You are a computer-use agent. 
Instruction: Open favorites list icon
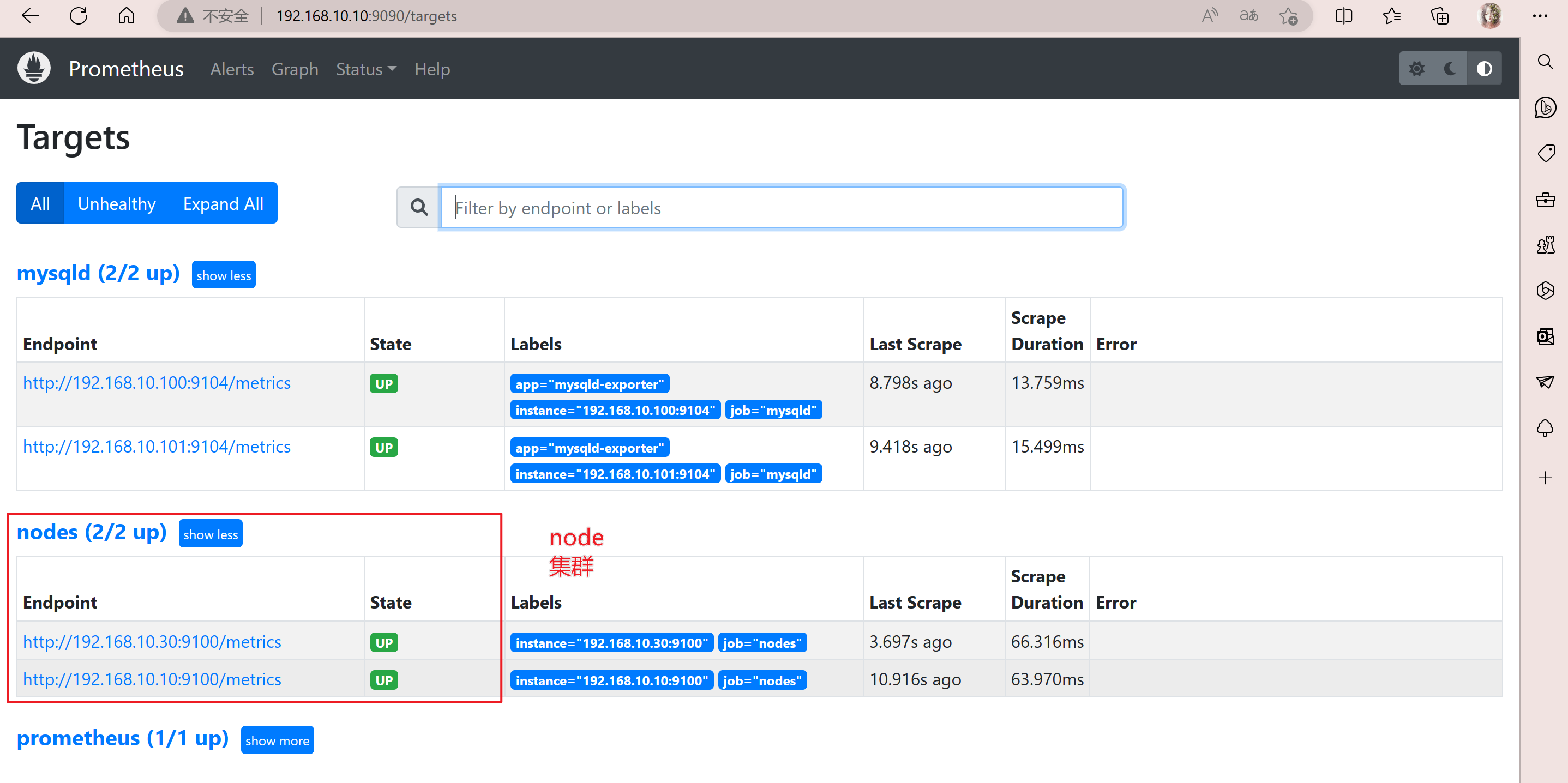click(x=1392, y=16)
